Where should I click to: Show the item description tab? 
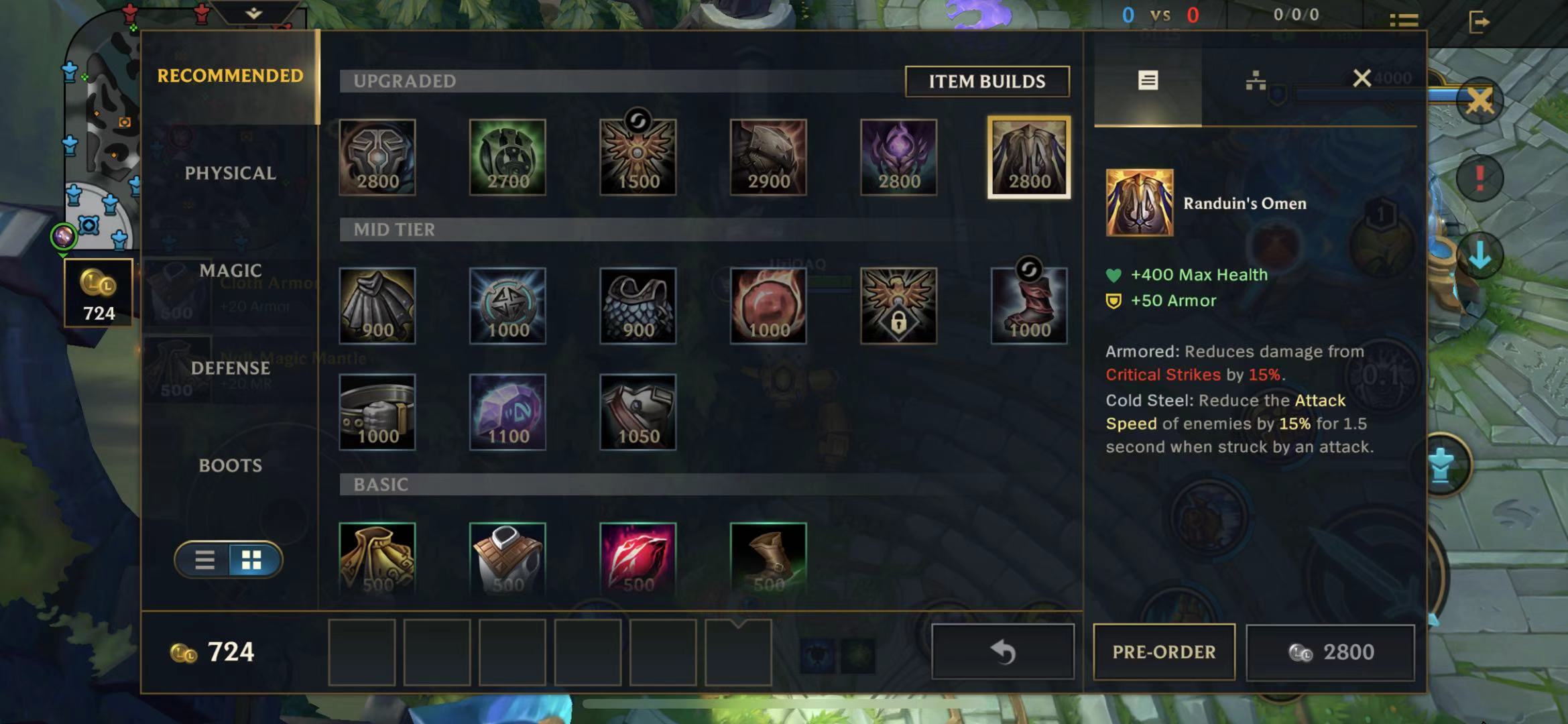pyautogui.click(x=1148, y=81)
